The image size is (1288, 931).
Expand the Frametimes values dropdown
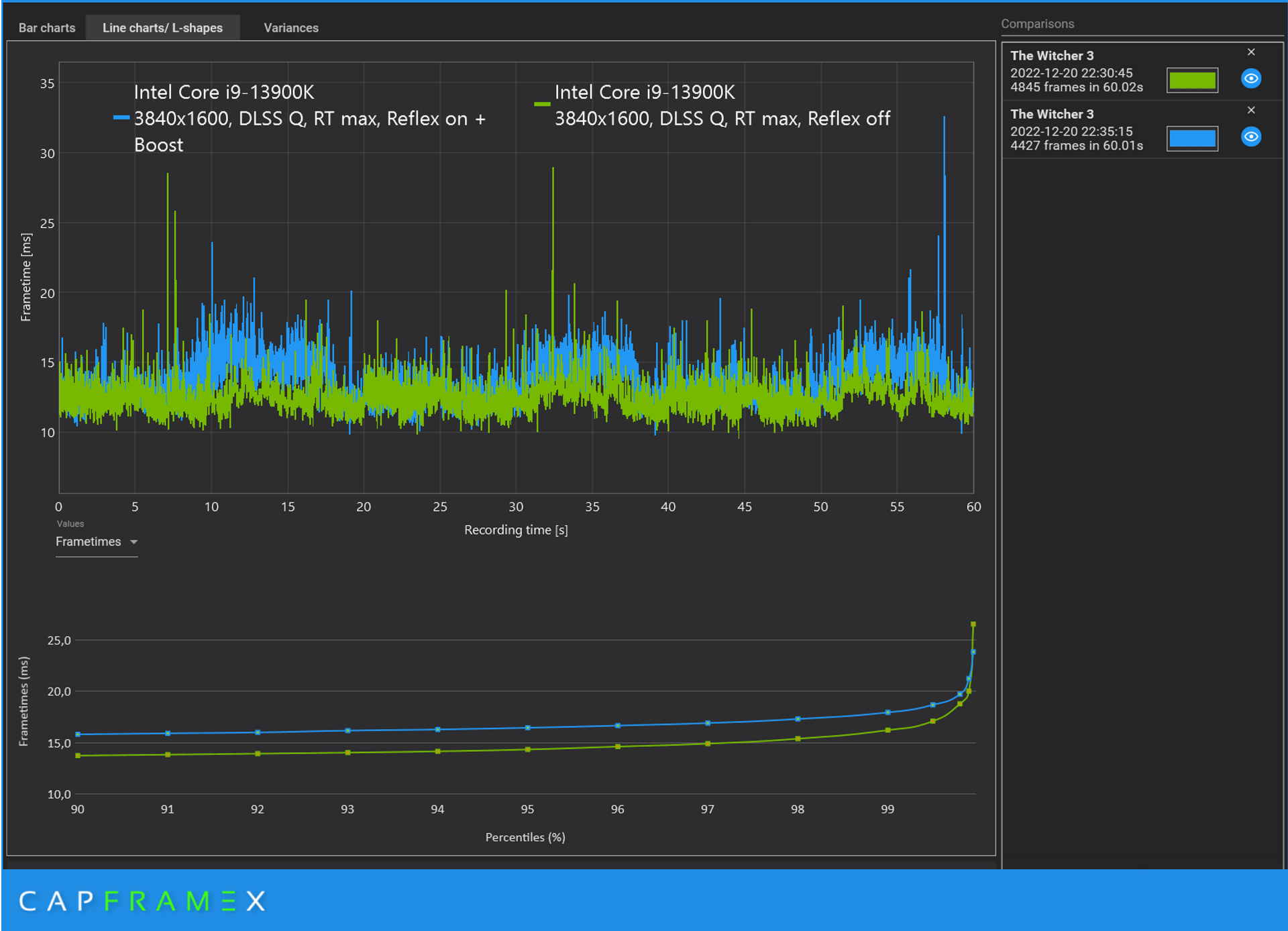pyautogui.click(x=89, y=541)
